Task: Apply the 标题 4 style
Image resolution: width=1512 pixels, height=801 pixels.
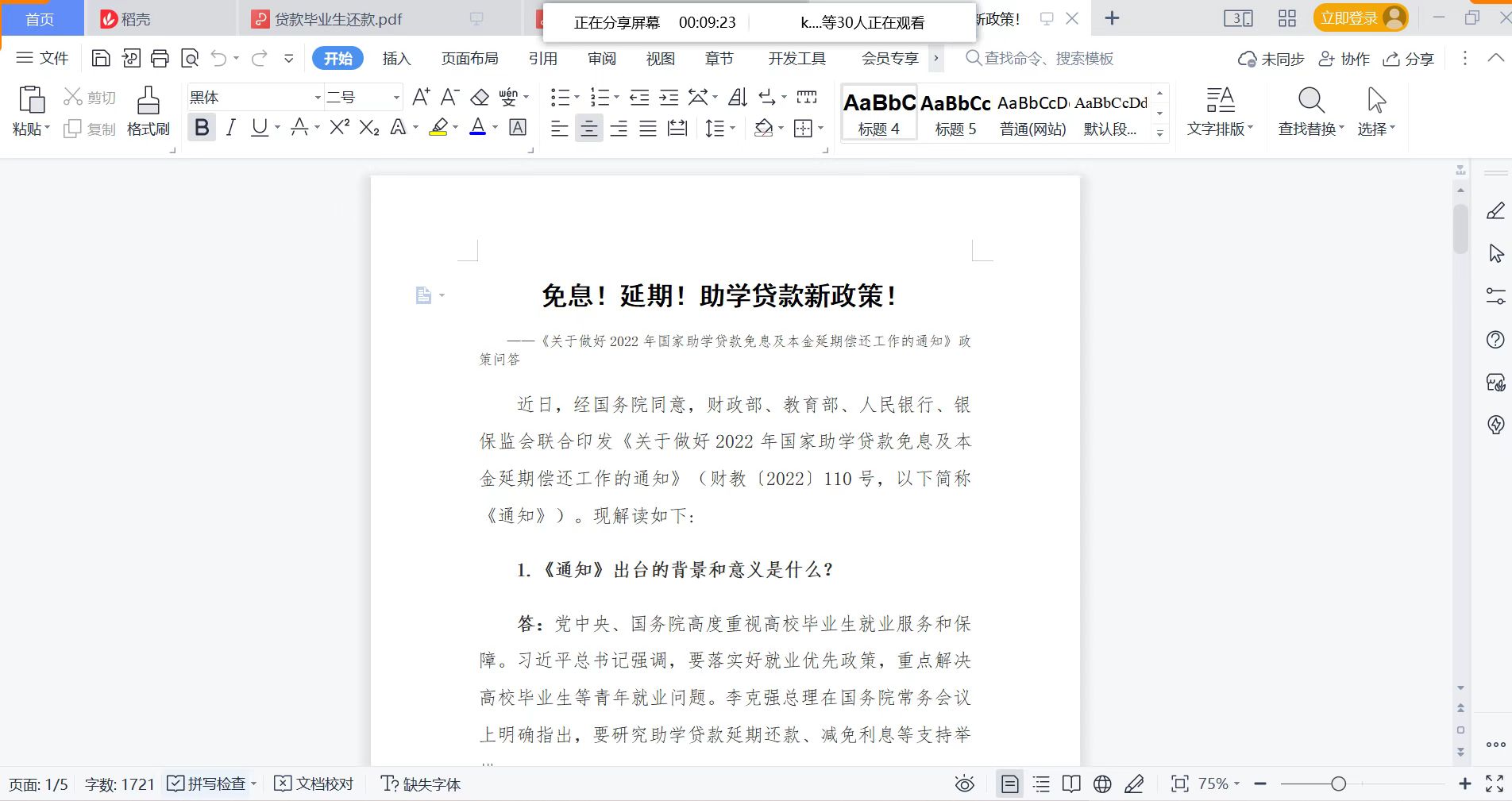Action: (879, 113)
